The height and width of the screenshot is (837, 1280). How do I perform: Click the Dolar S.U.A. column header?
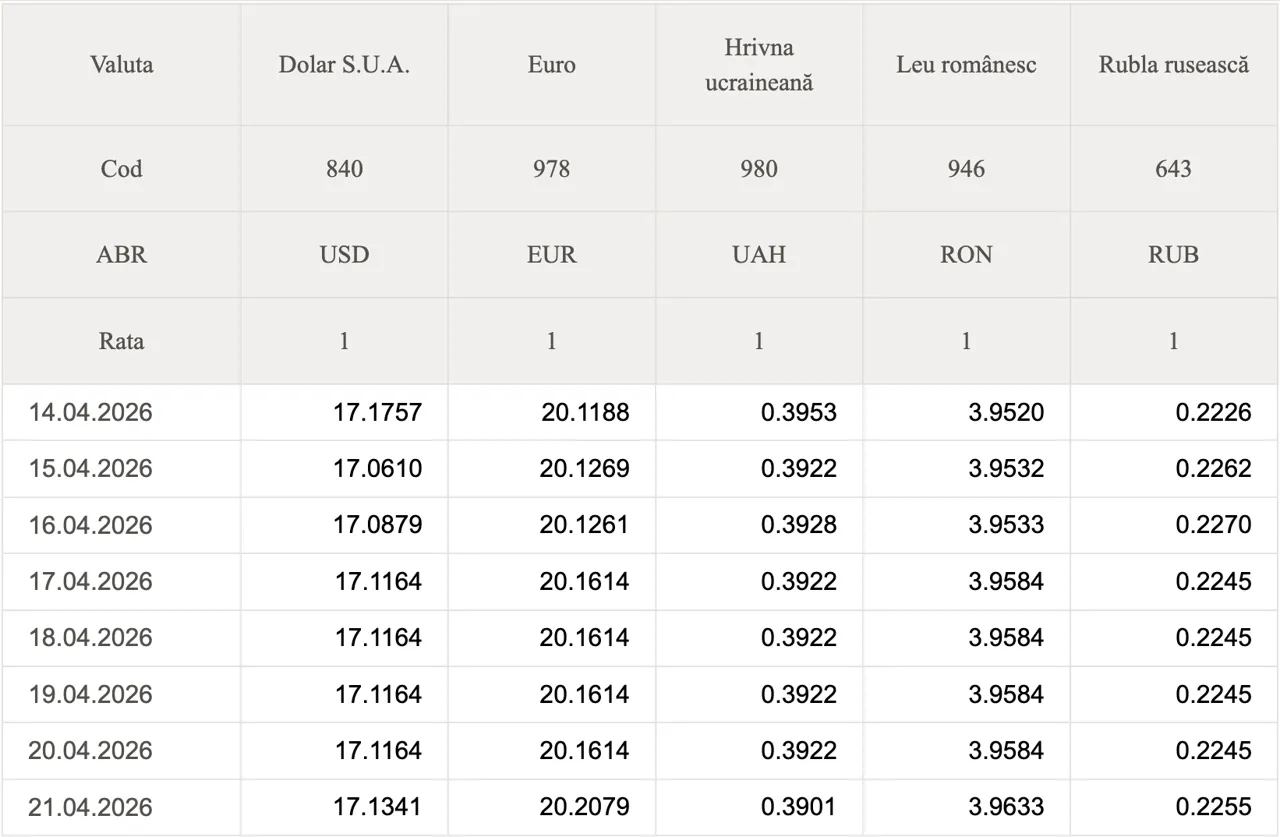coord(344,65)
